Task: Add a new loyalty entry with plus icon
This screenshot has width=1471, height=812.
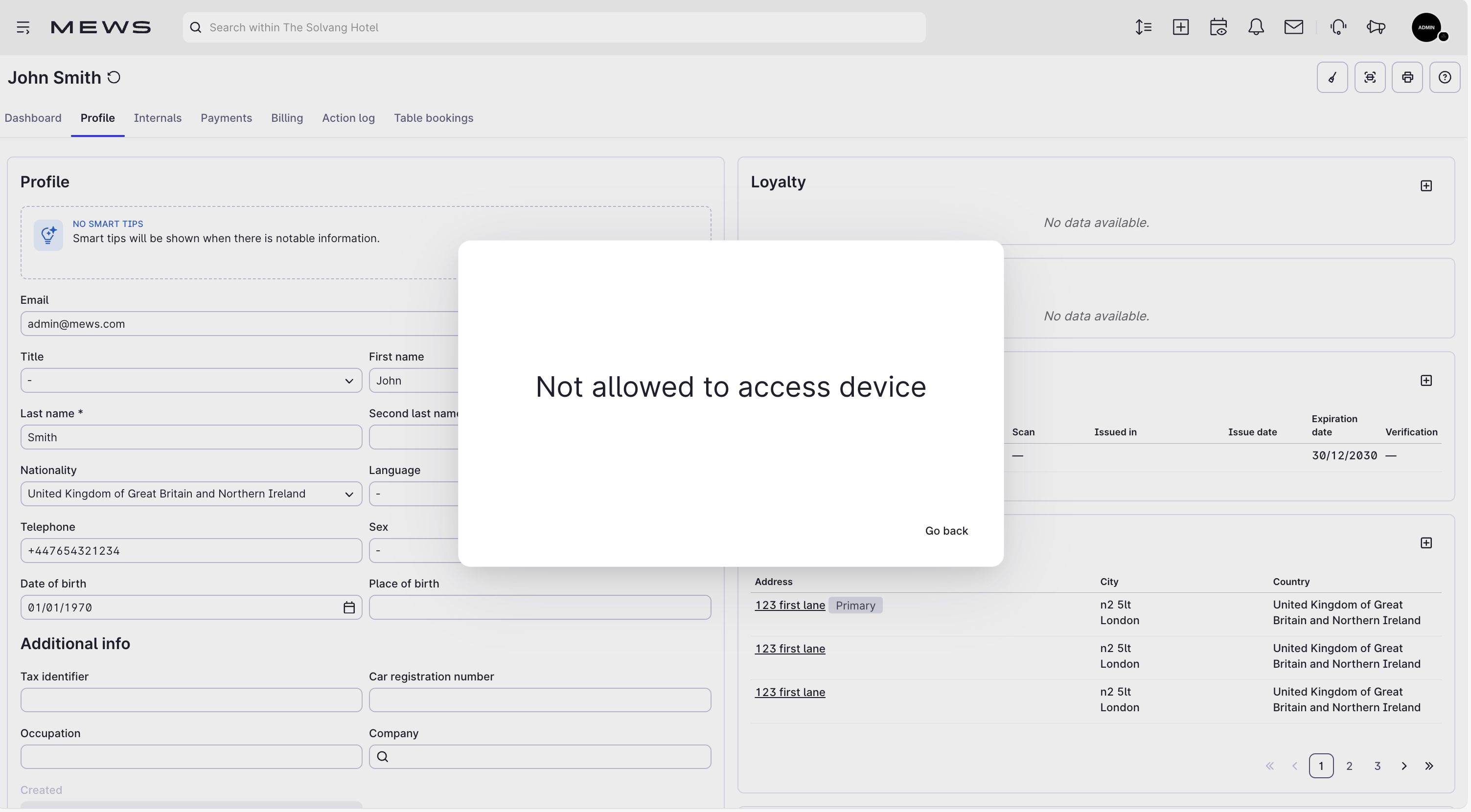Action: 1426,185
